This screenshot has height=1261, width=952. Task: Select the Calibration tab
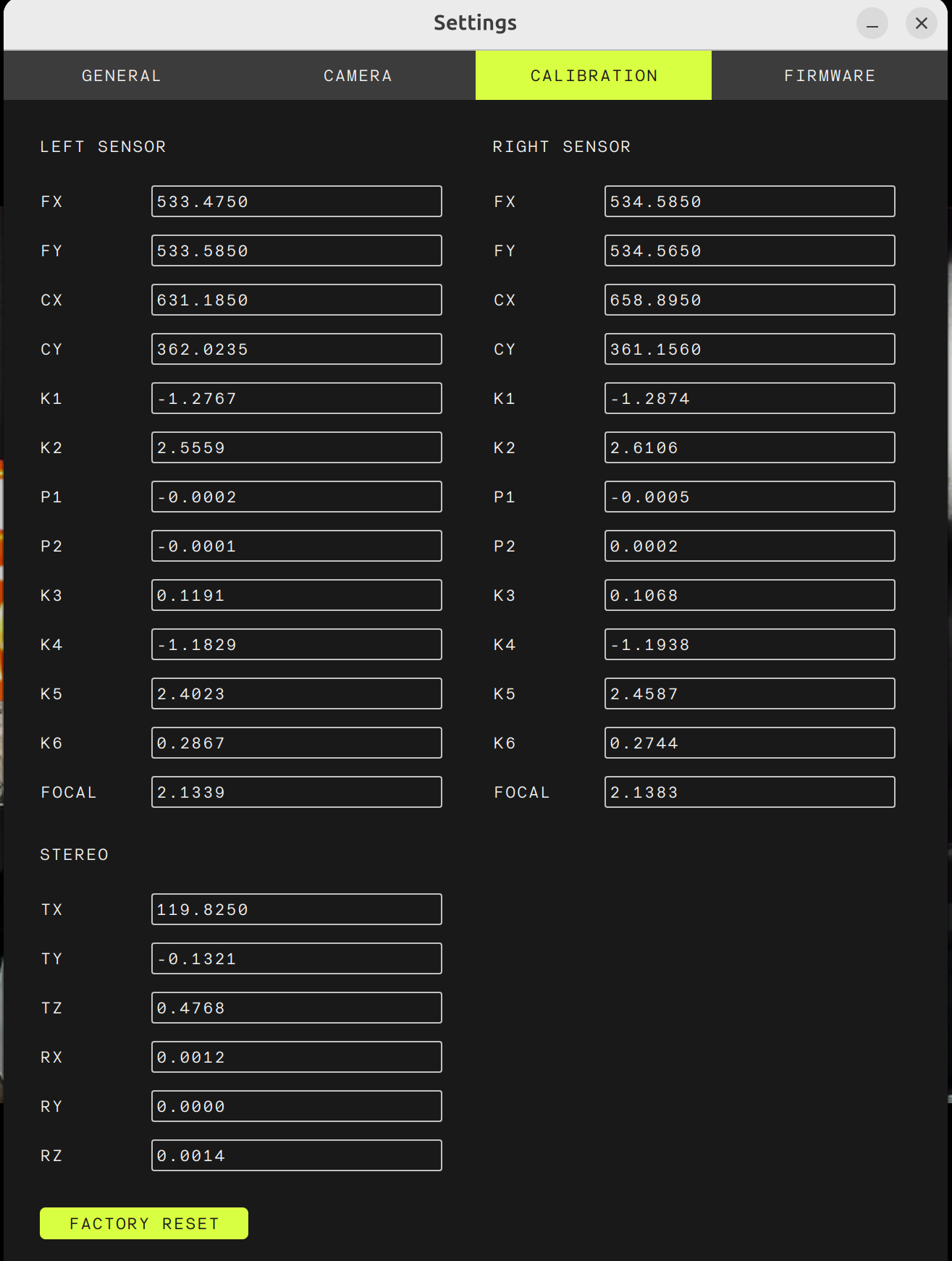[594, 76]
